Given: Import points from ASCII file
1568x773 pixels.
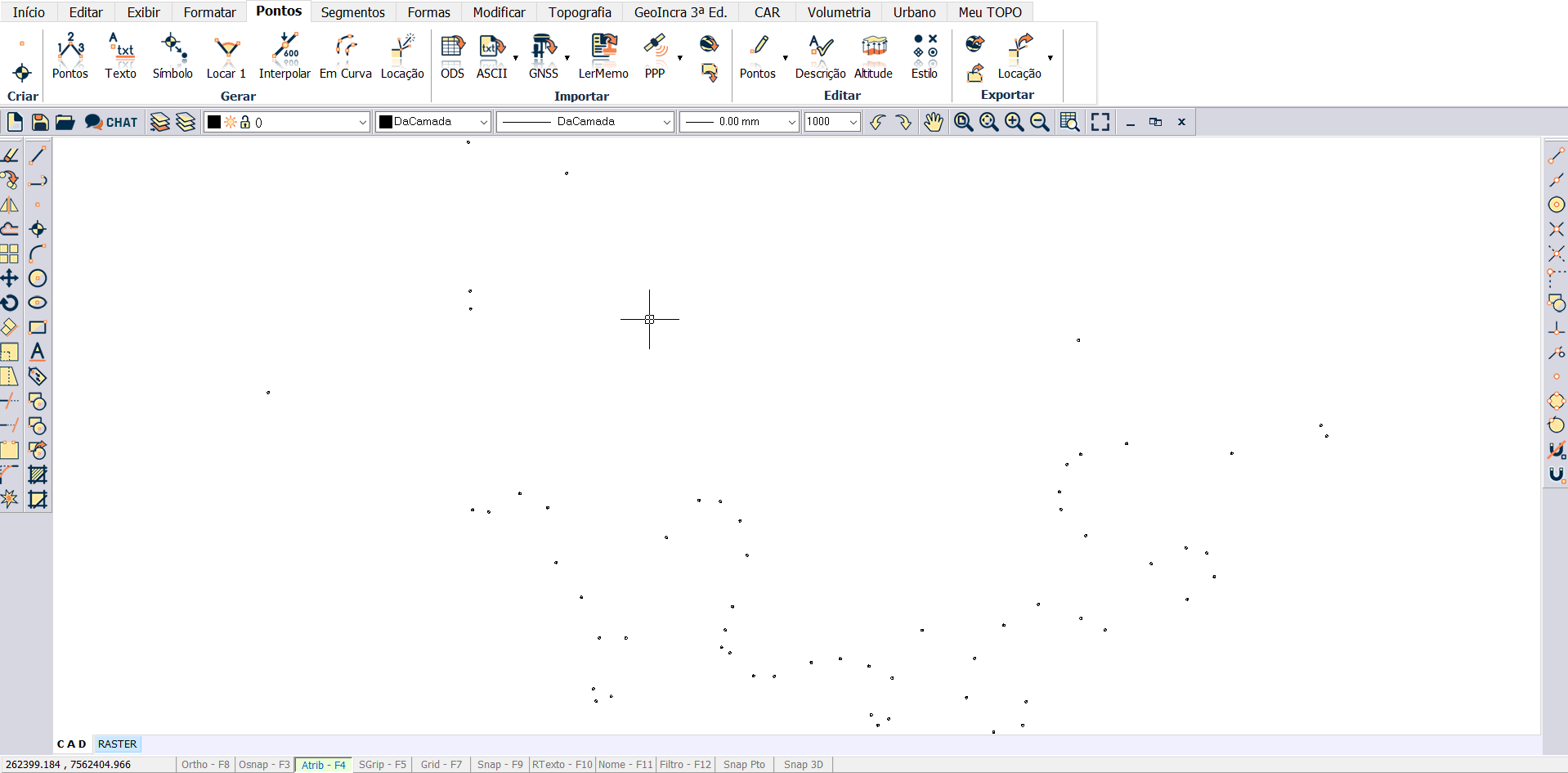Looking at the screenshot, I should 491,56.
